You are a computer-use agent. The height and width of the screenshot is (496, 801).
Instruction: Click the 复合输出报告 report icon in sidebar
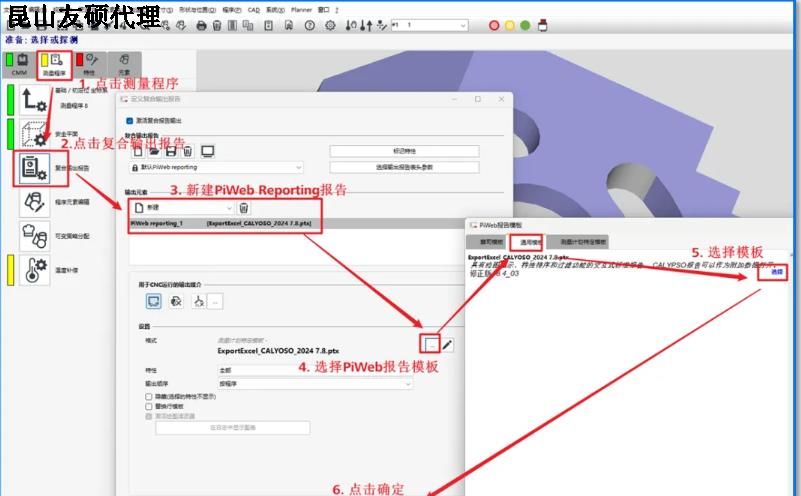[33, 167]
